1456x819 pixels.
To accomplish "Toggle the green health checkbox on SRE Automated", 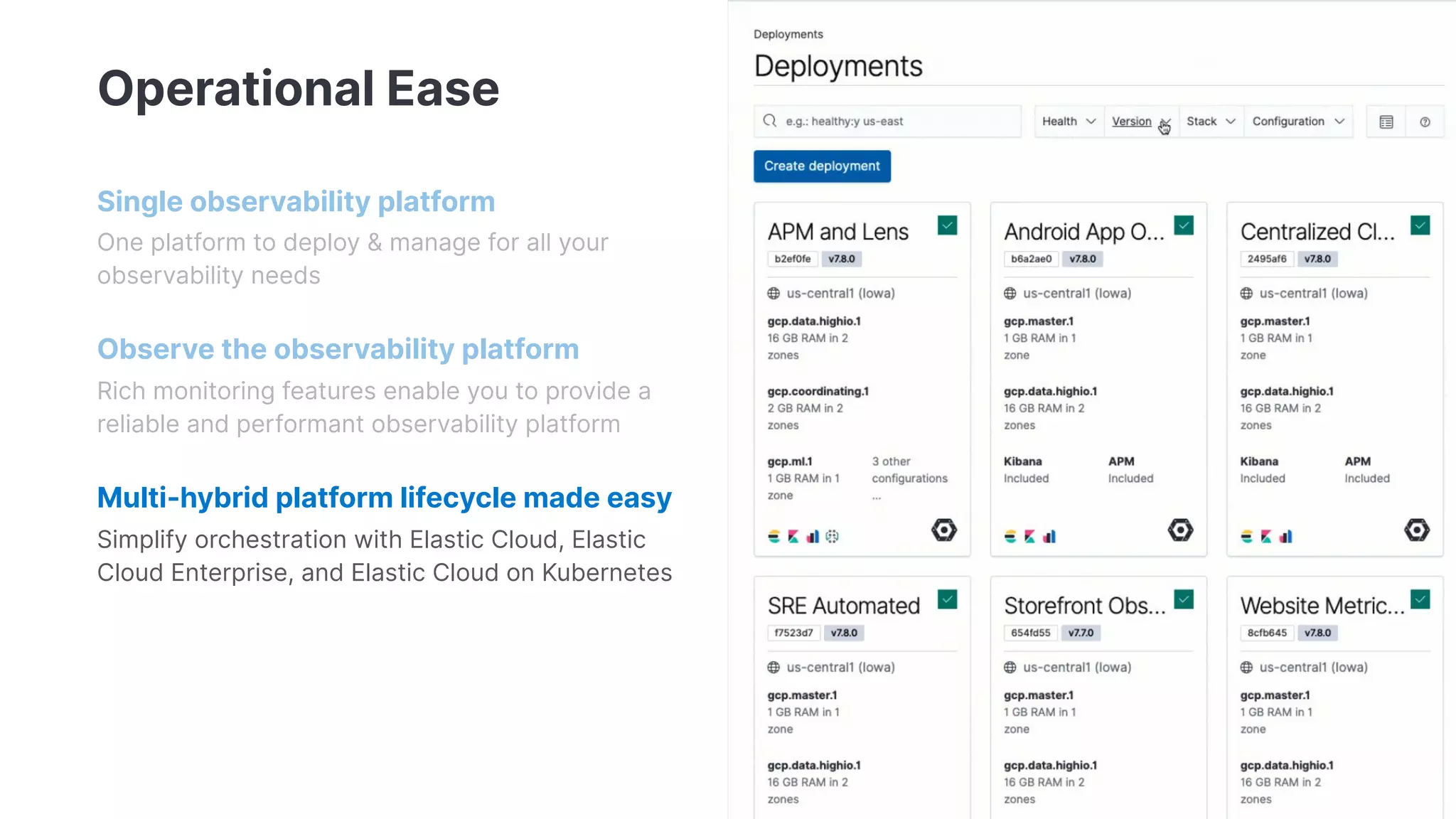I will 947,599.
